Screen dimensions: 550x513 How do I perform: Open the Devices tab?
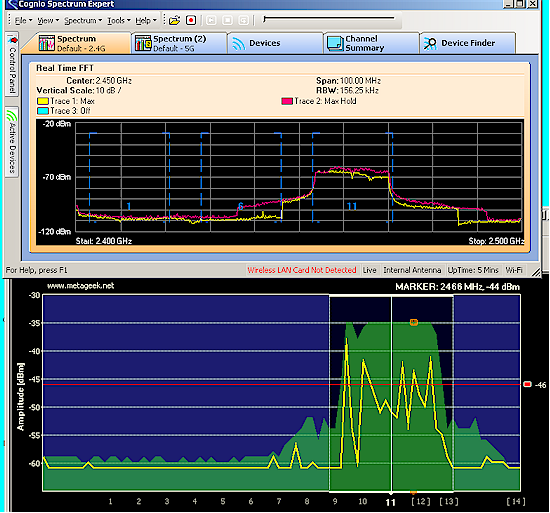[x=275, y=43]
